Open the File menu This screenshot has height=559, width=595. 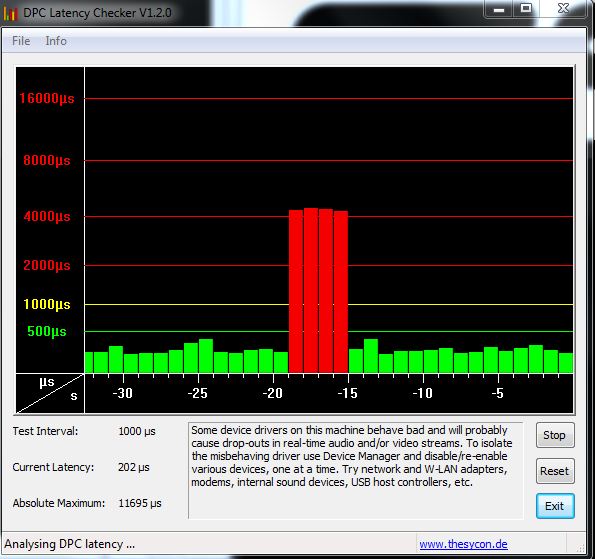point(21,41)
